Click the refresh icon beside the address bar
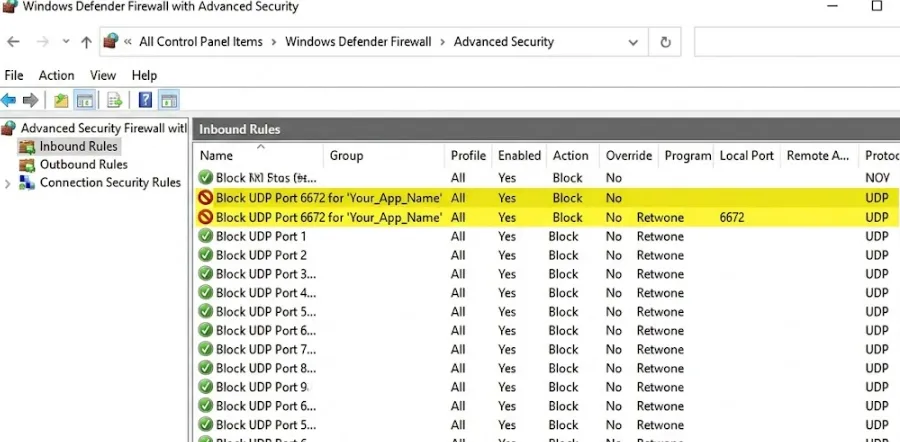900x442 pixels. point(665,42)
